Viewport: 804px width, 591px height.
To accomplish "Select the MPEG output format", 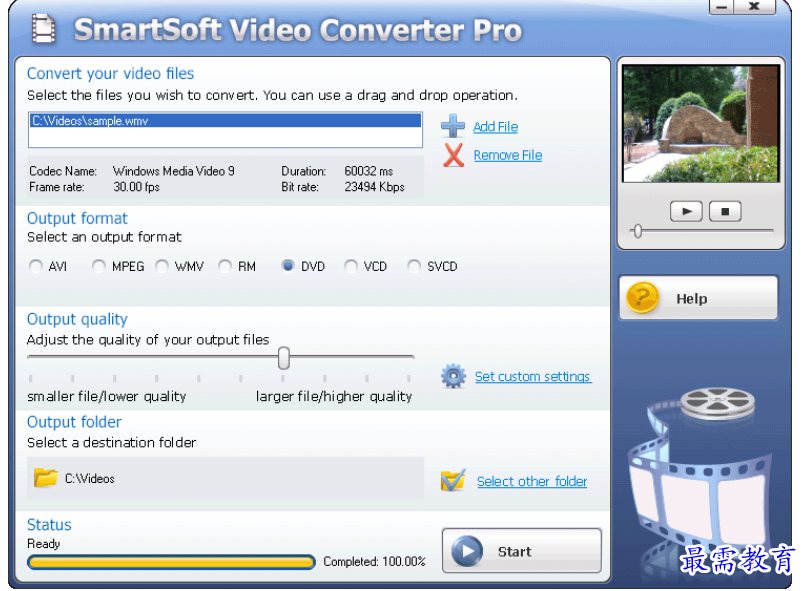I will (x=99, y=266).
